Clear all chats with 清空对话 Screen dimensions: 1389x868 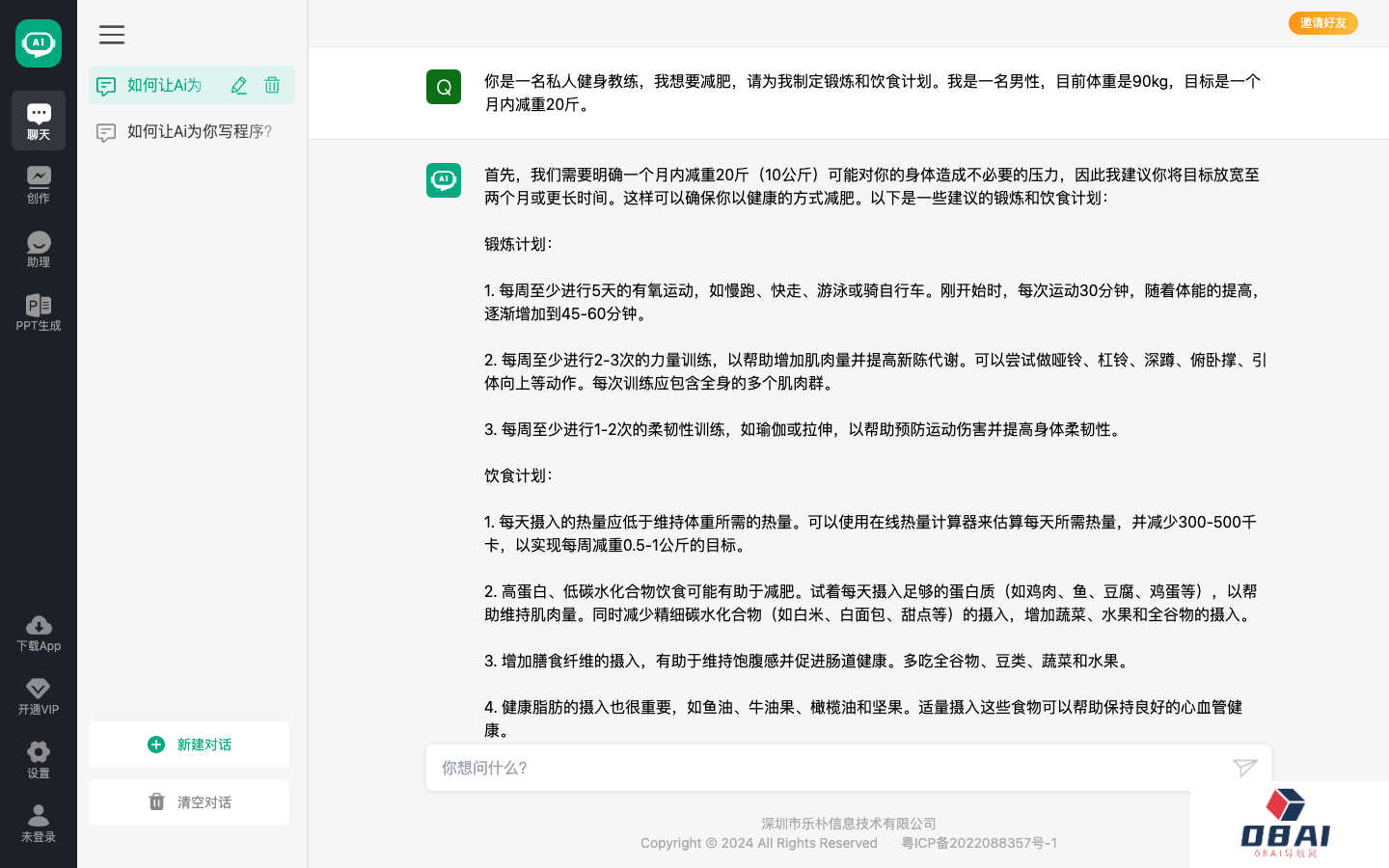click(x=189, y=802)
